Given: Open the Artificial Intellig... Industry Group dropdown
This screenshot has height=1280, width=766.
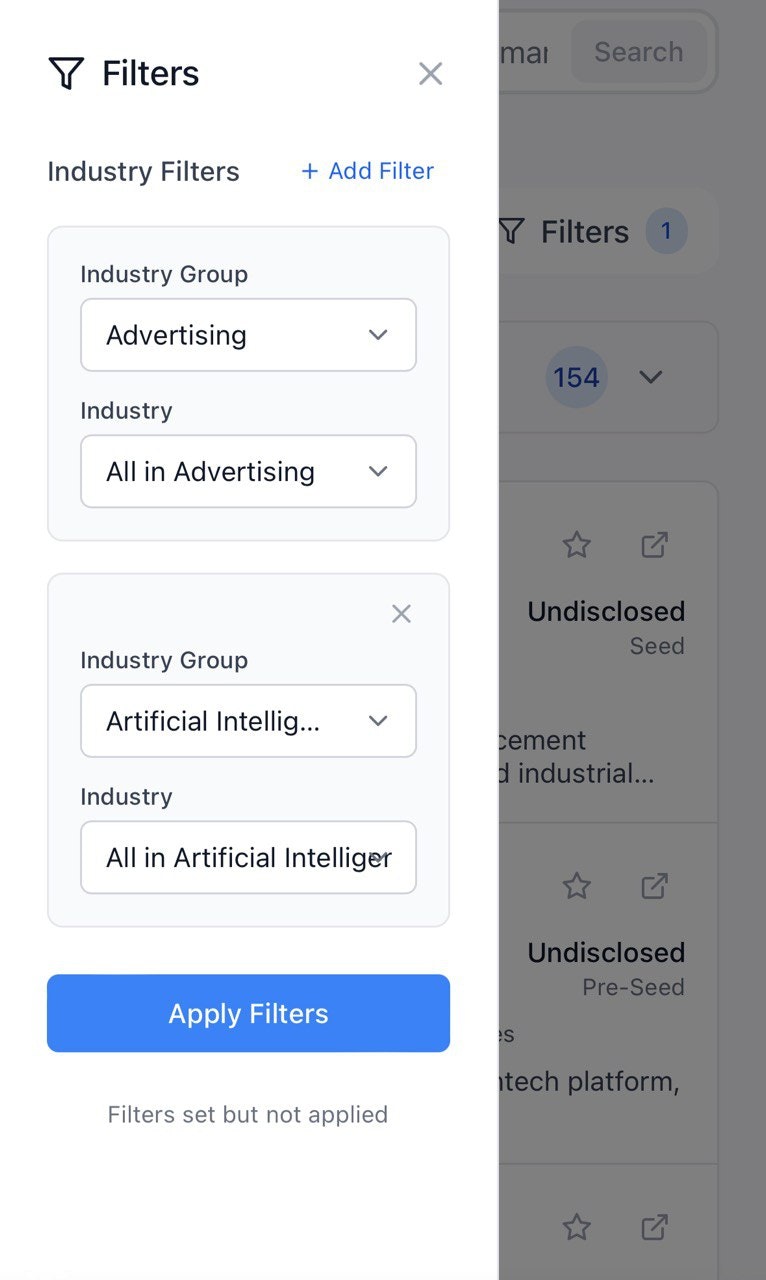Looking at the screenshot, I should click(248, 721).
